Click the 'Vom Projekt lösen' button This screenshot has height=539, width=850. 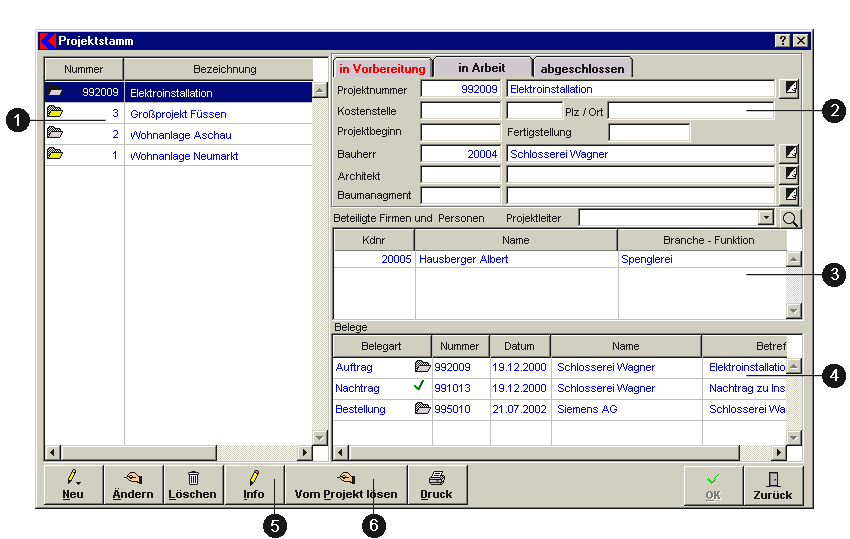click(346, 486)
